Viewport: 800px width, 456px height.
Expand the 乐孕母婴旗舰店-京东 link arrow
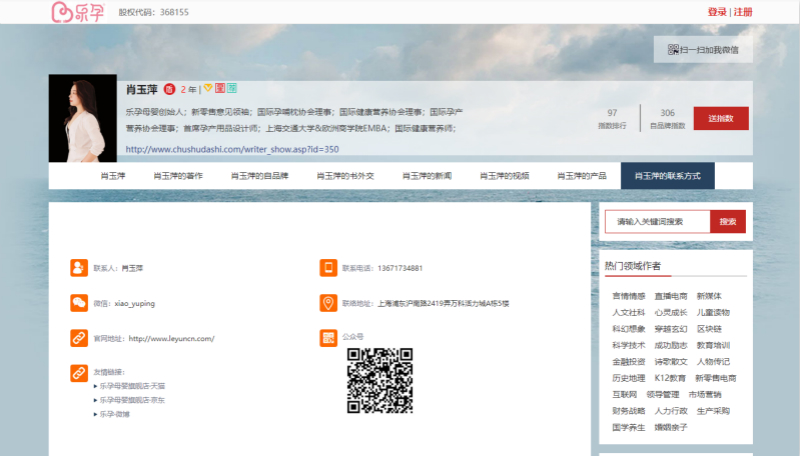[x=94, y=399]
